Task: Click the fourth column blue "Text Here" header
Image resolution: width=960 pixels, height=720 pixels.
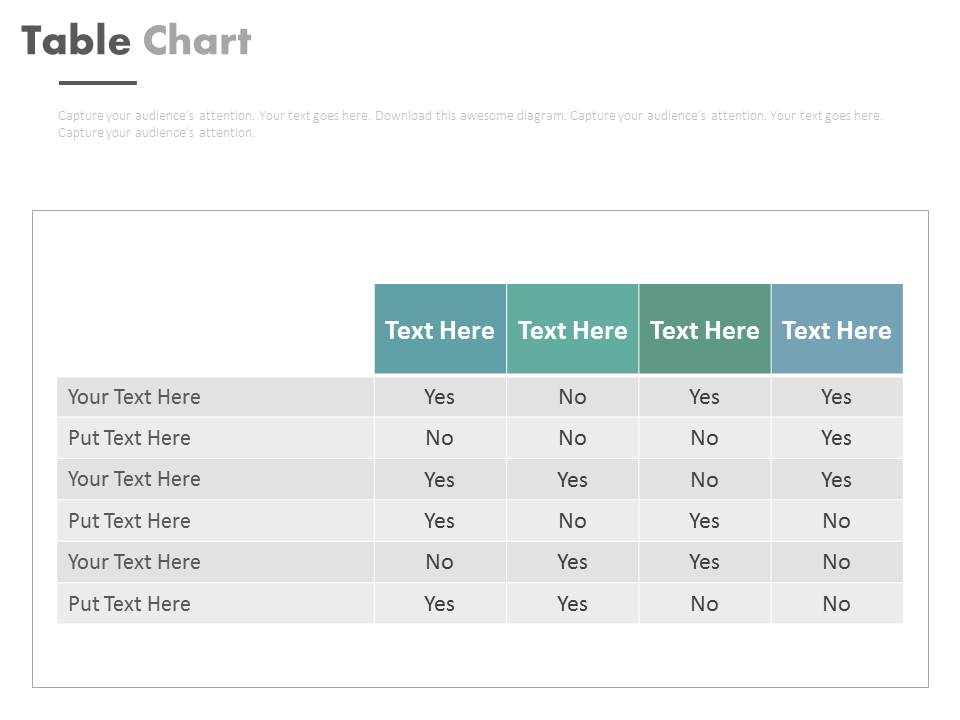Action: (837, 330)
